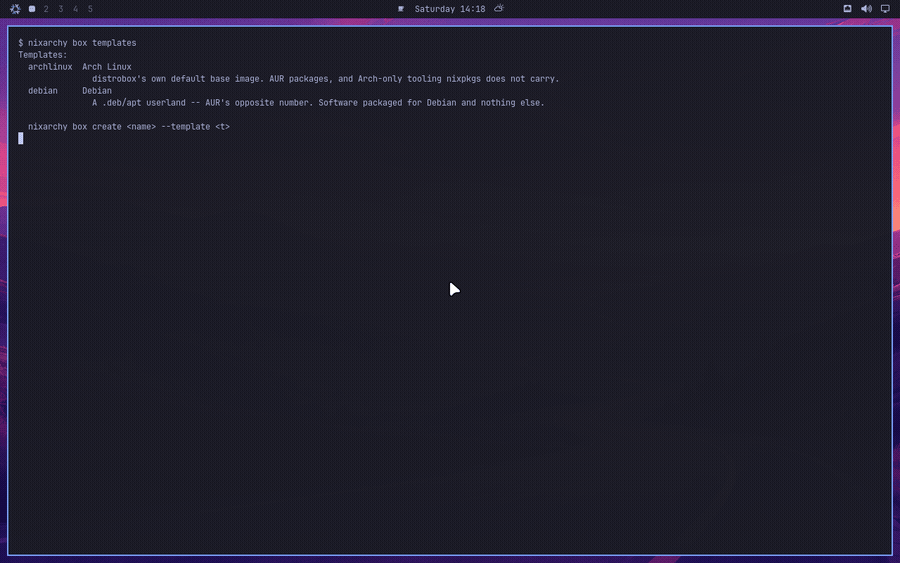
Task: Switch to workspace 5
Action: (x=90, y=9)
